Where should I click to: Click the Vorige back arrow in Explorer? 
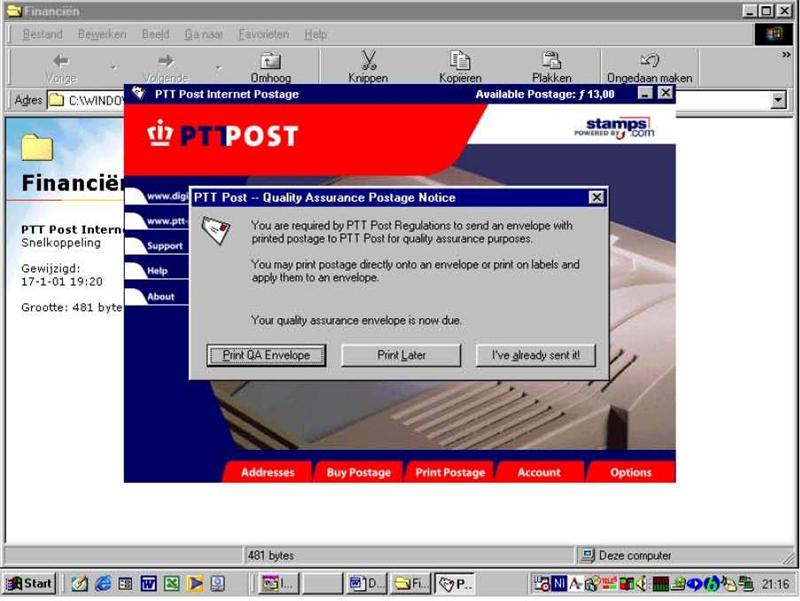tap(61, 61)
